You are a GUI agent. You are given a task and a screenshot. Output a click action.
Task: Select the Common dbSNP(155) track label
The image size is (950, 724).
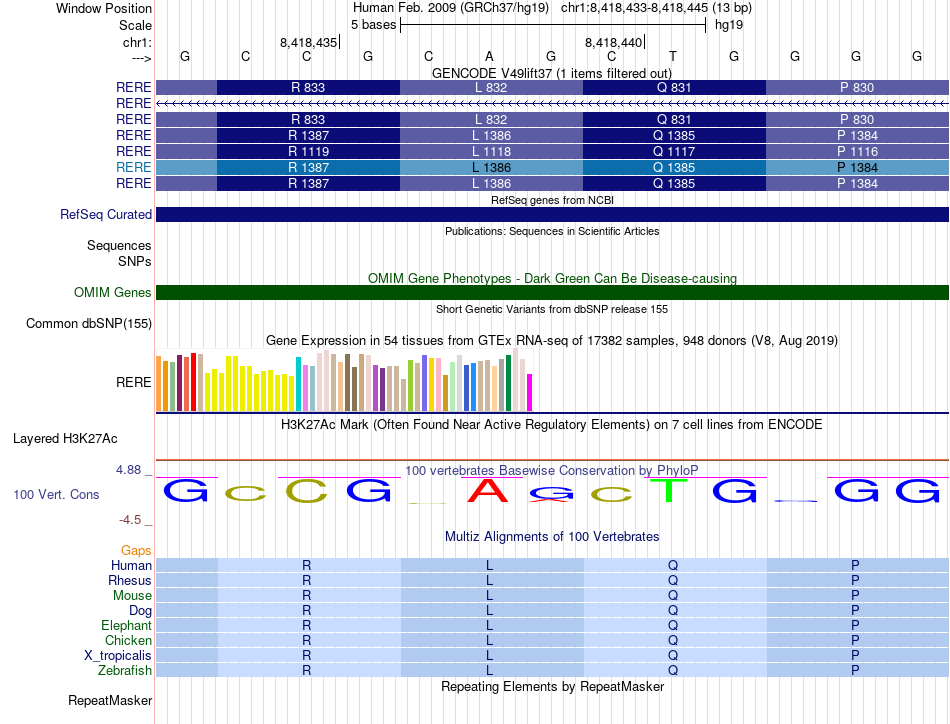tap(88, 324)
